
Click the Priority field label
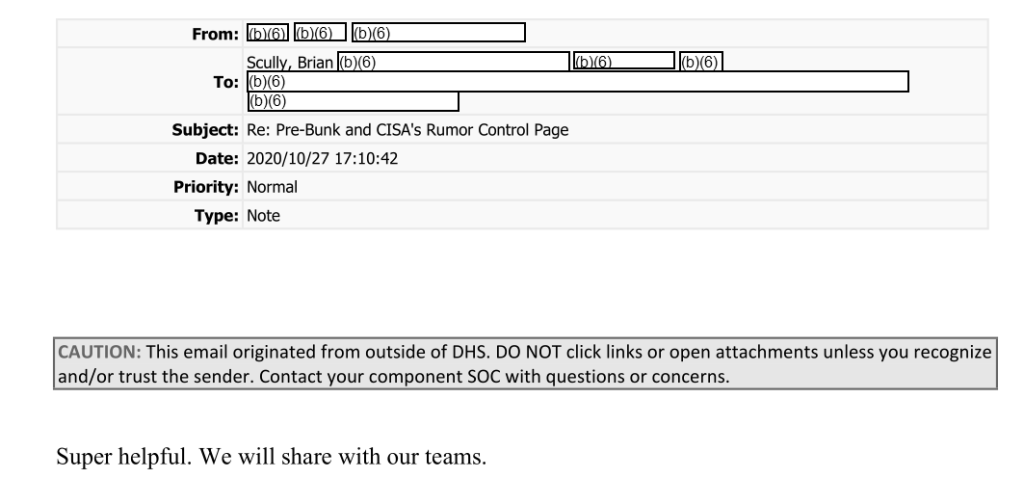click(x=206, y=187)
